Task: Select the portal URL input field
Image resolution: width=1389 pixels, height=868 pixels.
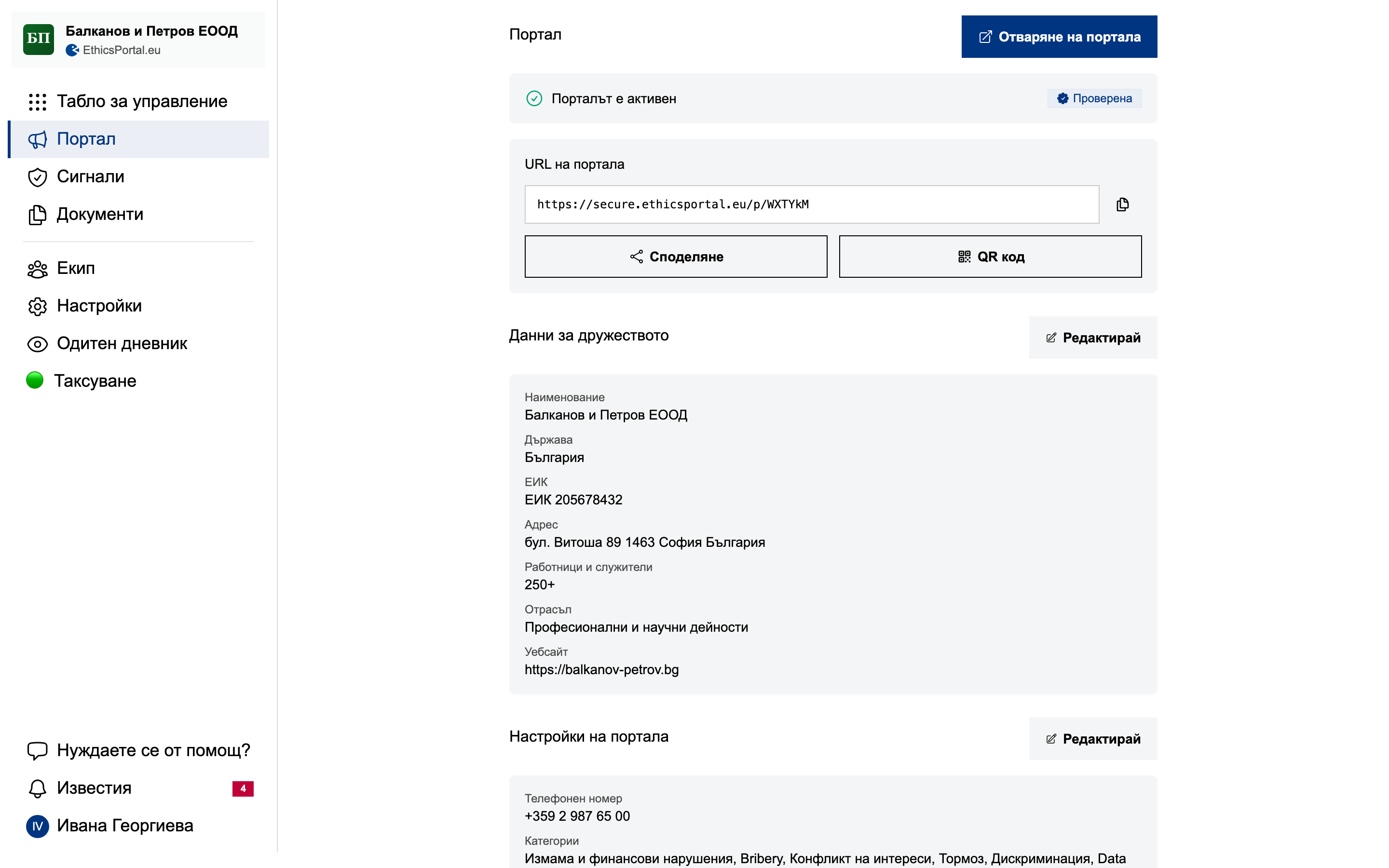Action: pos(811,204)
